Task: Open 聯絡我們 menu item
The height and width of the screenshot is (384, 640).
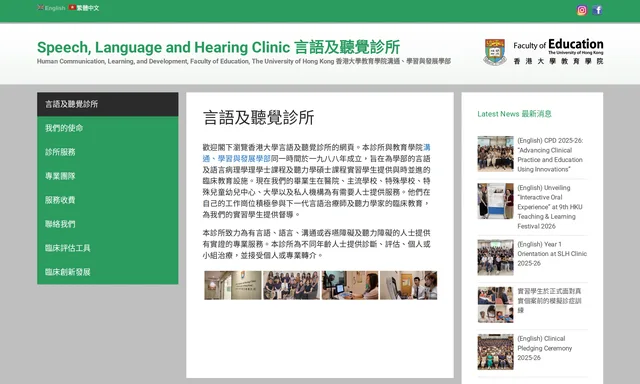Action: click(x=108, y=224)
